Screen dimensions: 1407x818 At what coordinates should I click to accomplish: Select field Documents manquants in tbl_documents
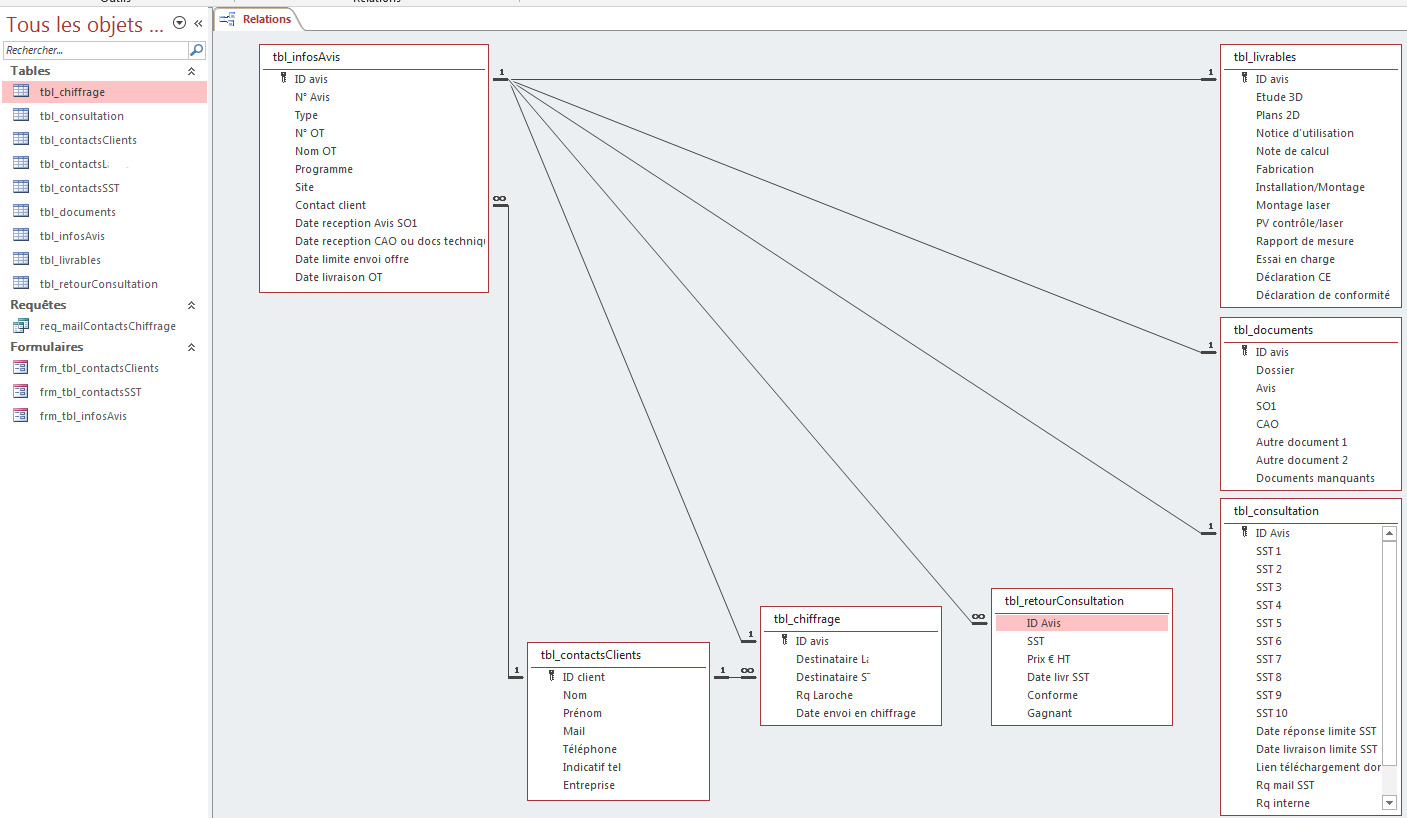(1315, 478)
